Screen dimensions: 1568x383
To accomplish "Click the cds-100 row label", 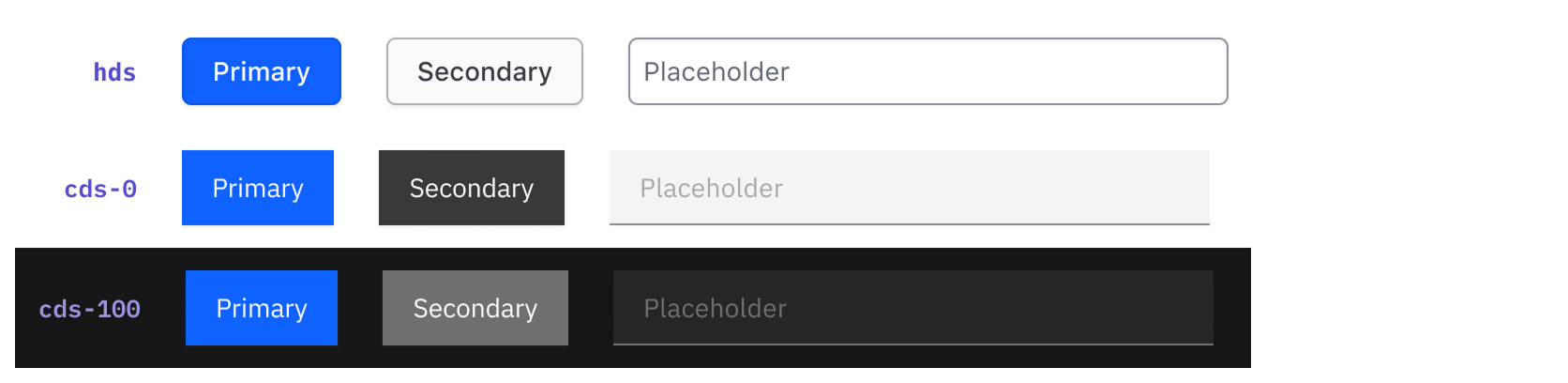I will [90, 309].
